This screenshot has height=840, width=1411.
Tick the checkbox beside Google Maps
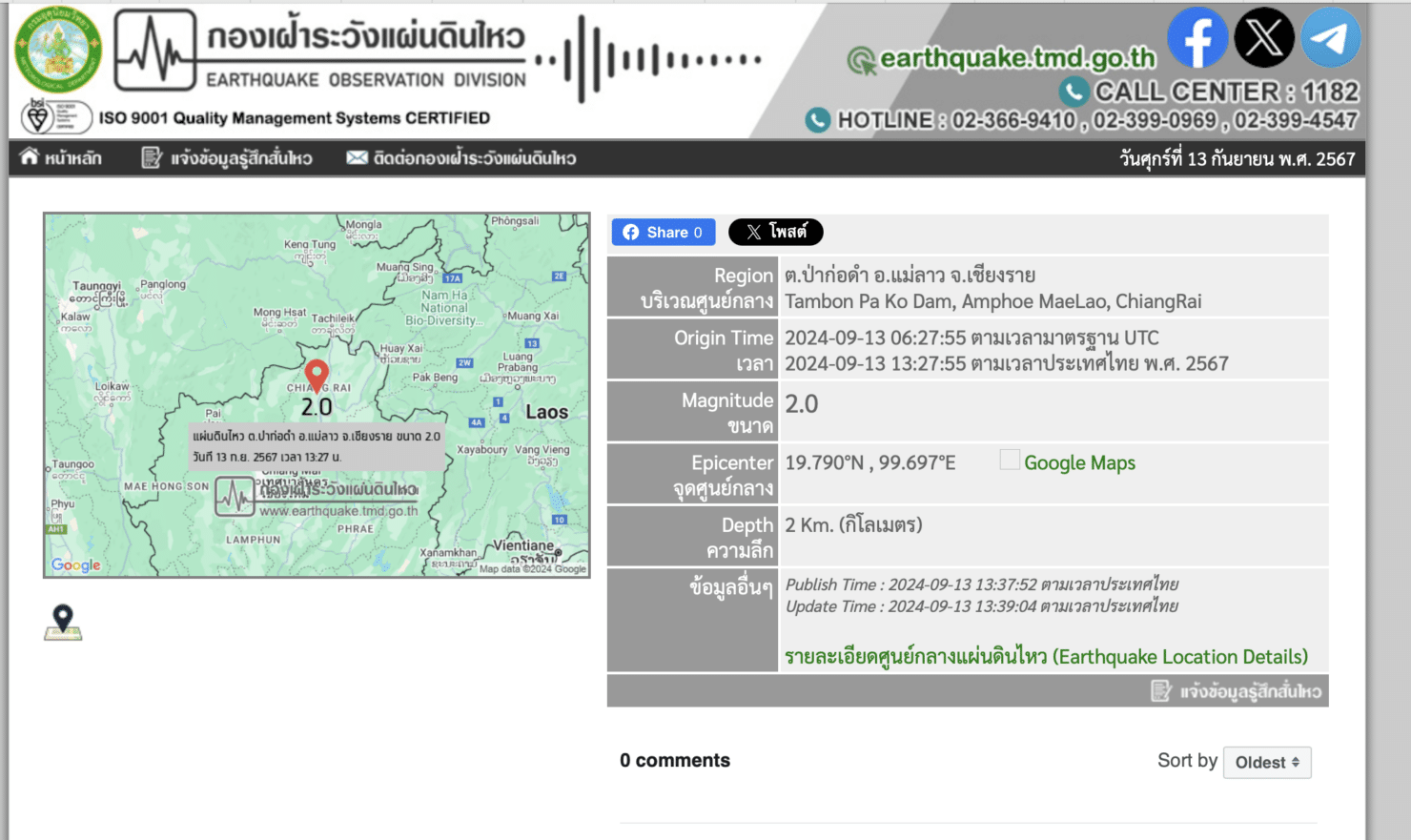pos(1010,461)
